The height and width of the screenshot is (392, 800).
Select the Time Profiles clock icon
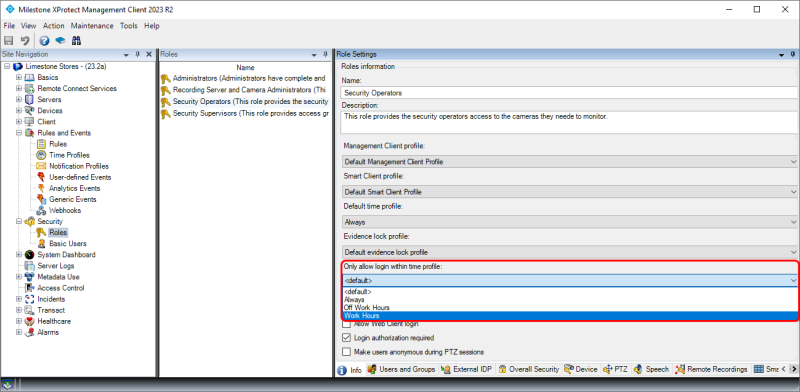pyautogui.click(x=41, y=155)
